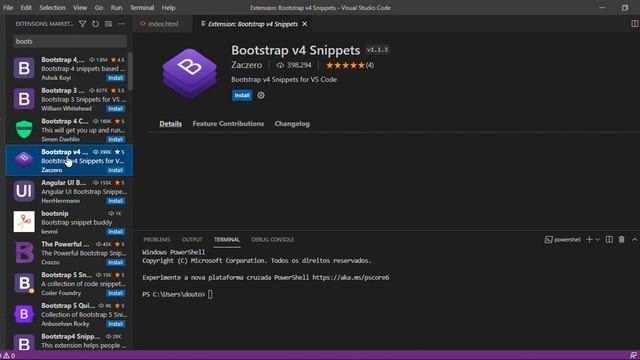
Task: Open Extensions panel more actions menu
Action: tap(121, 24)
